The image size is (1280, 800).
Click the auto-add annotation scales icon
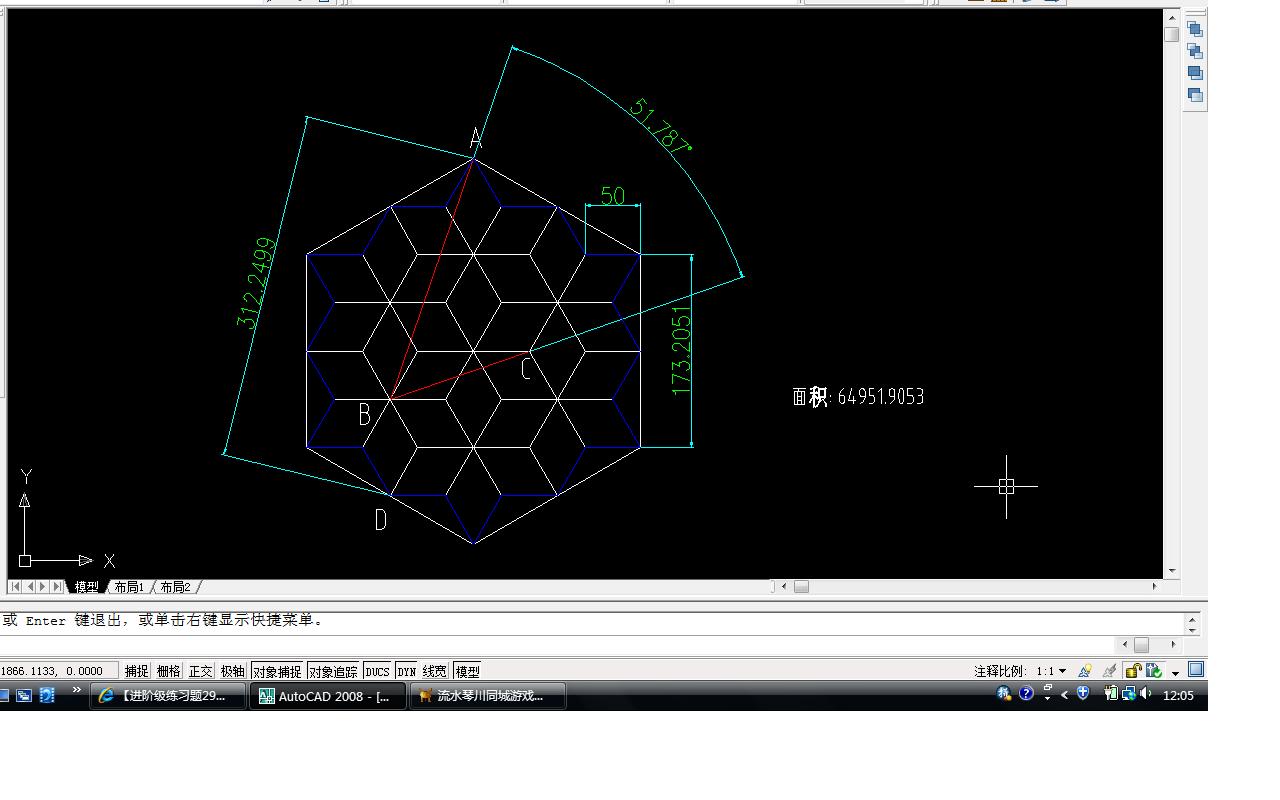tap(1109, 671)
